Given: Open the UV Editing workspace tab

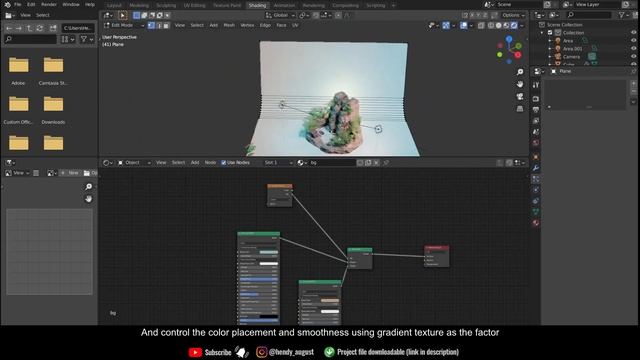Looking at the screenshot, I should [194, 5].
